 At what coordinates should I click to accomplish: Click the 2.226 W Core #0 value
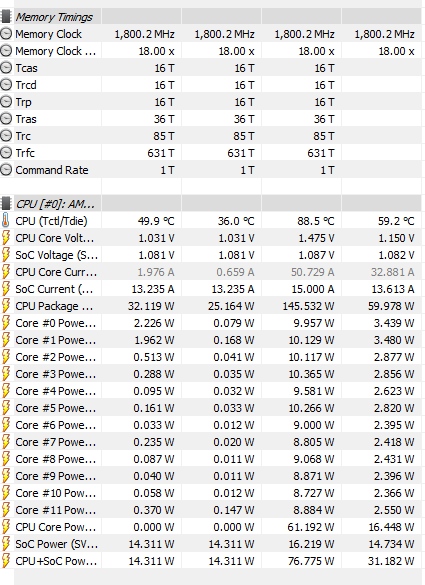coord(154,323)
